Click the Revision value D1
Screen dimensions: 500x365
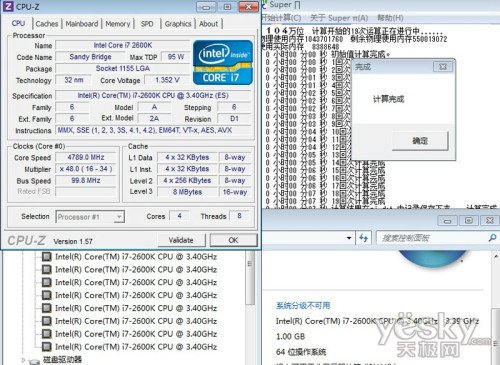pyautogui.click(x=234, y=119)
